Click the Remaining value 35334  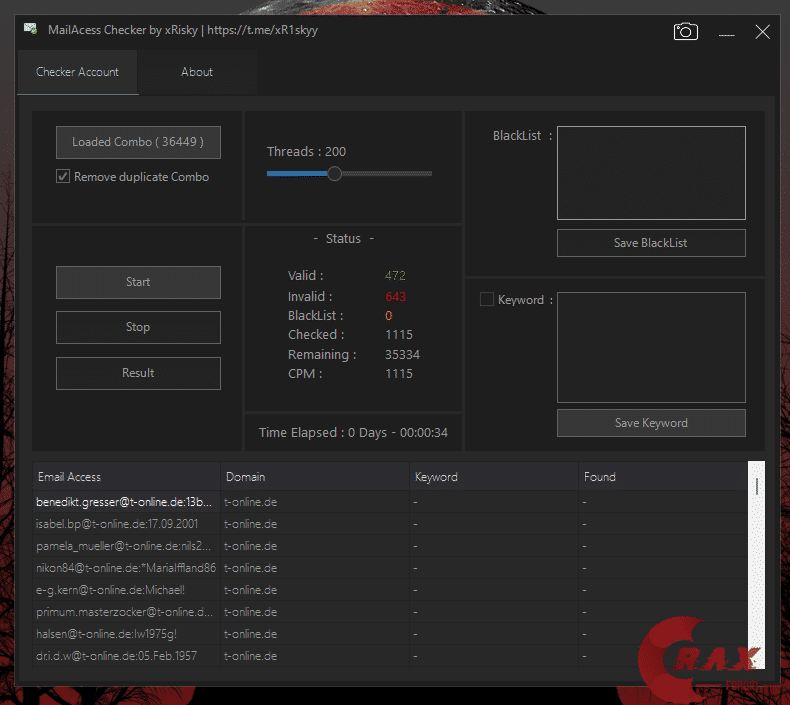point(402,355)
